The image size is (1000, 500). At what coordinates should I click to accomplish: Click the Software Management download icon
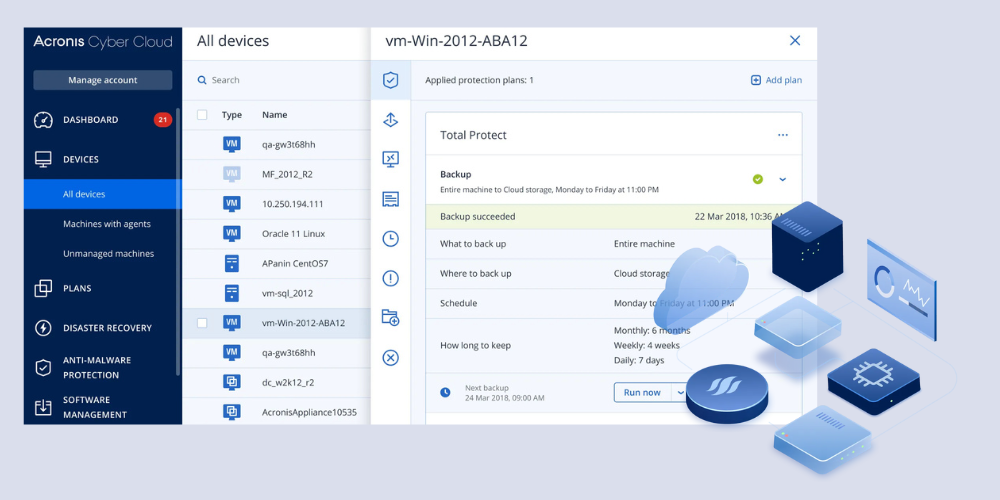click(43, 408)
